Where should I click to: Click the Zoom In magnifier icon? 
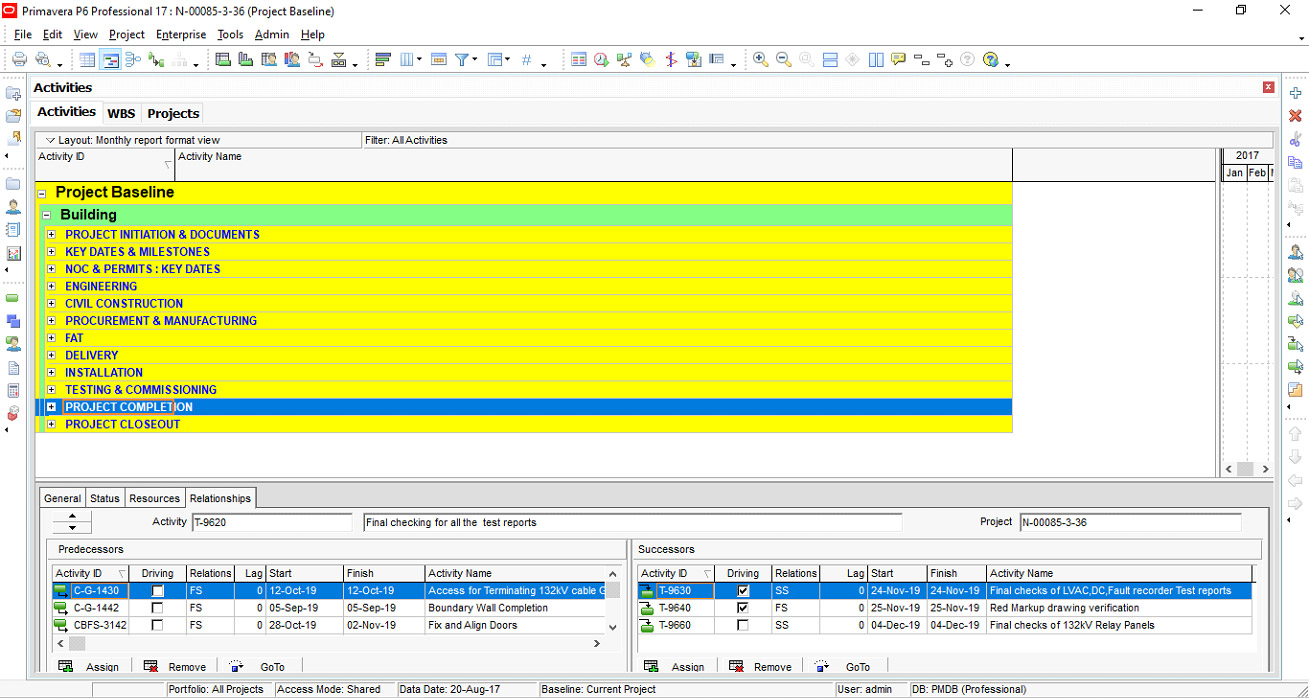click(x=761, y=60)
